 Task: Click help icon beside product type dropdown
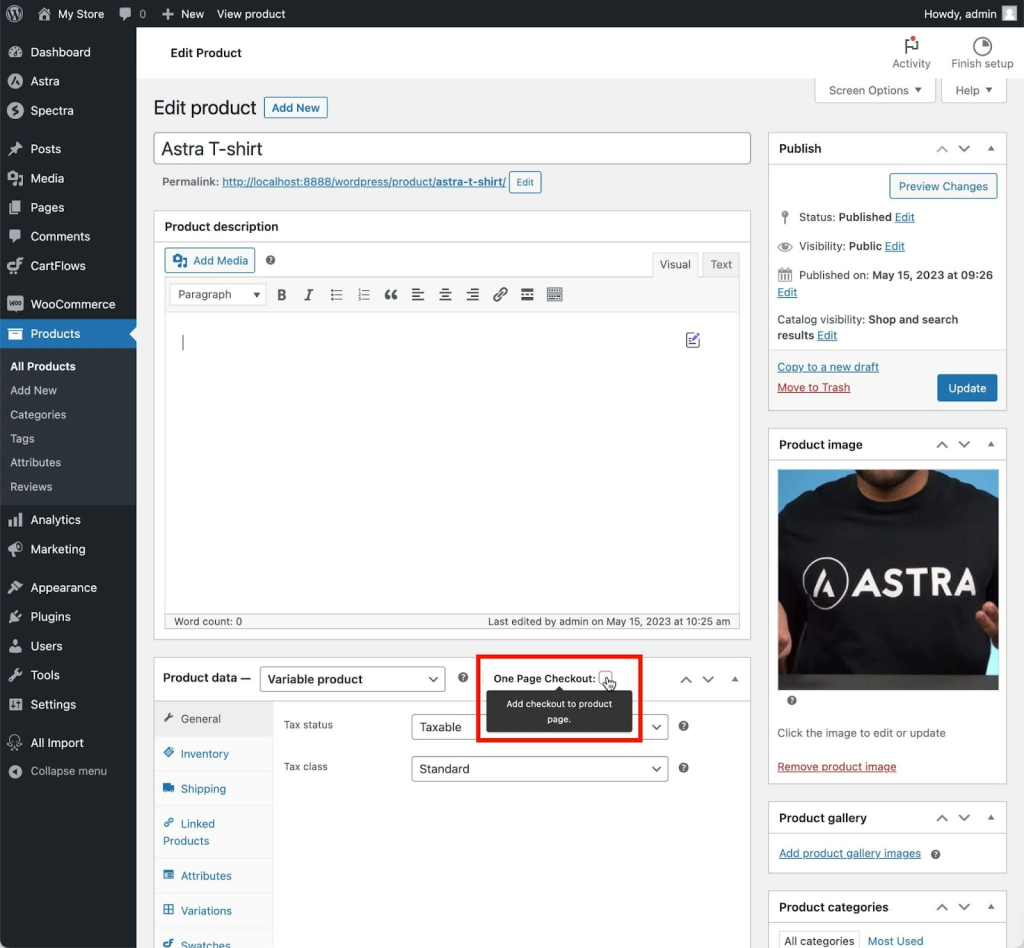(x=463, y=678)
